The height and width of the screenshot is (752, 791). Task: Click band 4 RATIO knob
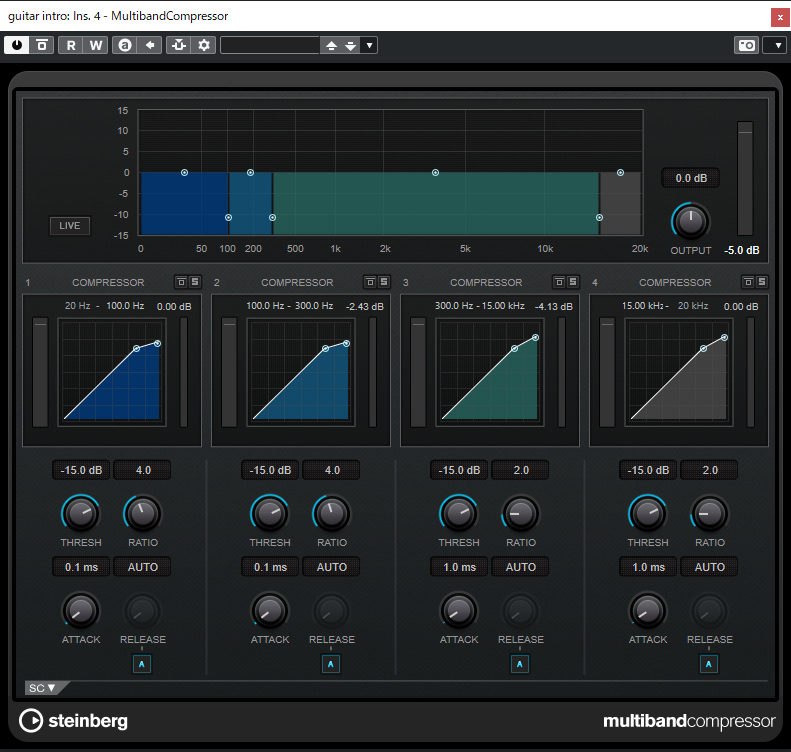[710, 514]
